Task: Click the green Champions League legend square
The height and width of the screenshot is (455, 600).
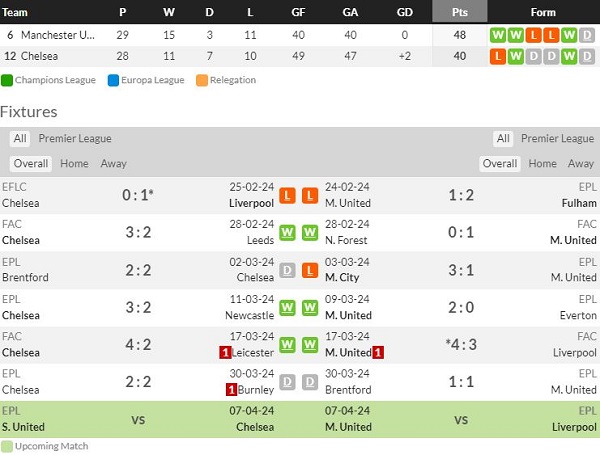Action: (x=7, y=80)
